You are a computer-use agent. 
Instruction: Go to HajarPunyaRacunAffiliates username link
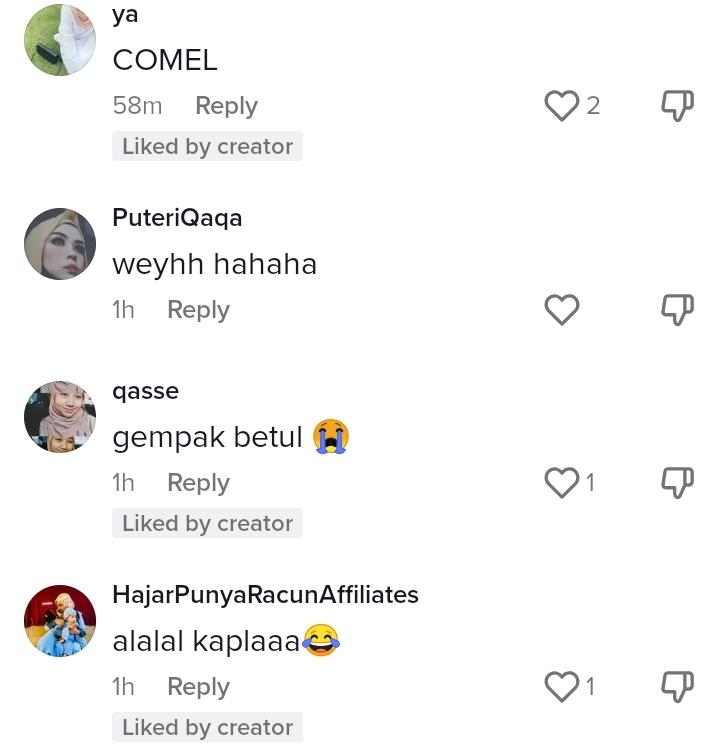[265, 595]
